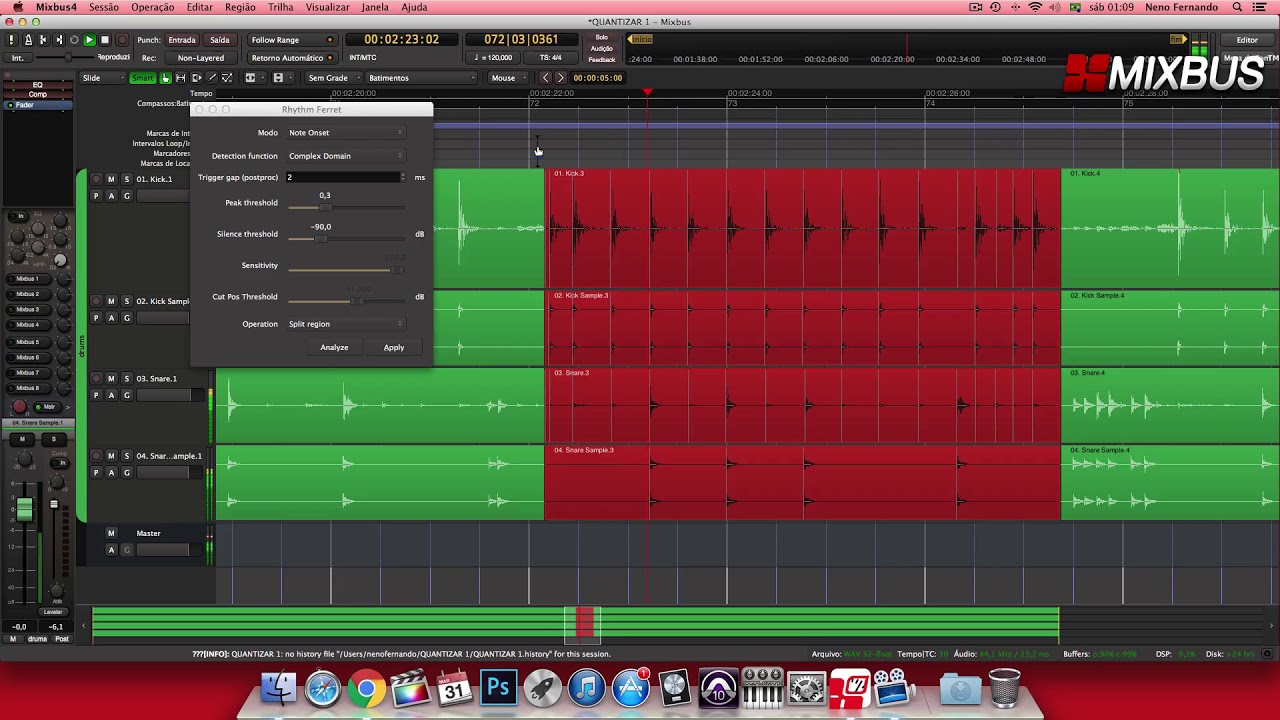Toggle the metronome click icon

[x=28, y=40]
